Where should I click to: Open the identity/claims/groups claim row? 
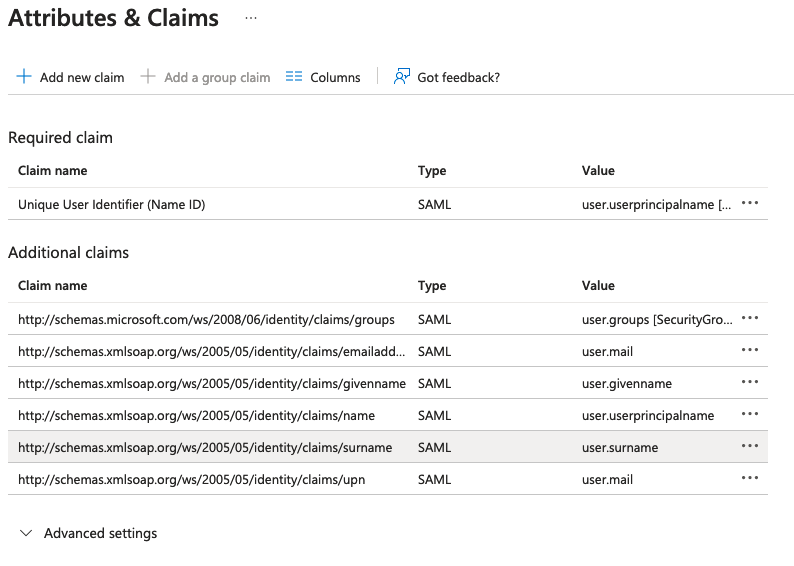point(206,320)
